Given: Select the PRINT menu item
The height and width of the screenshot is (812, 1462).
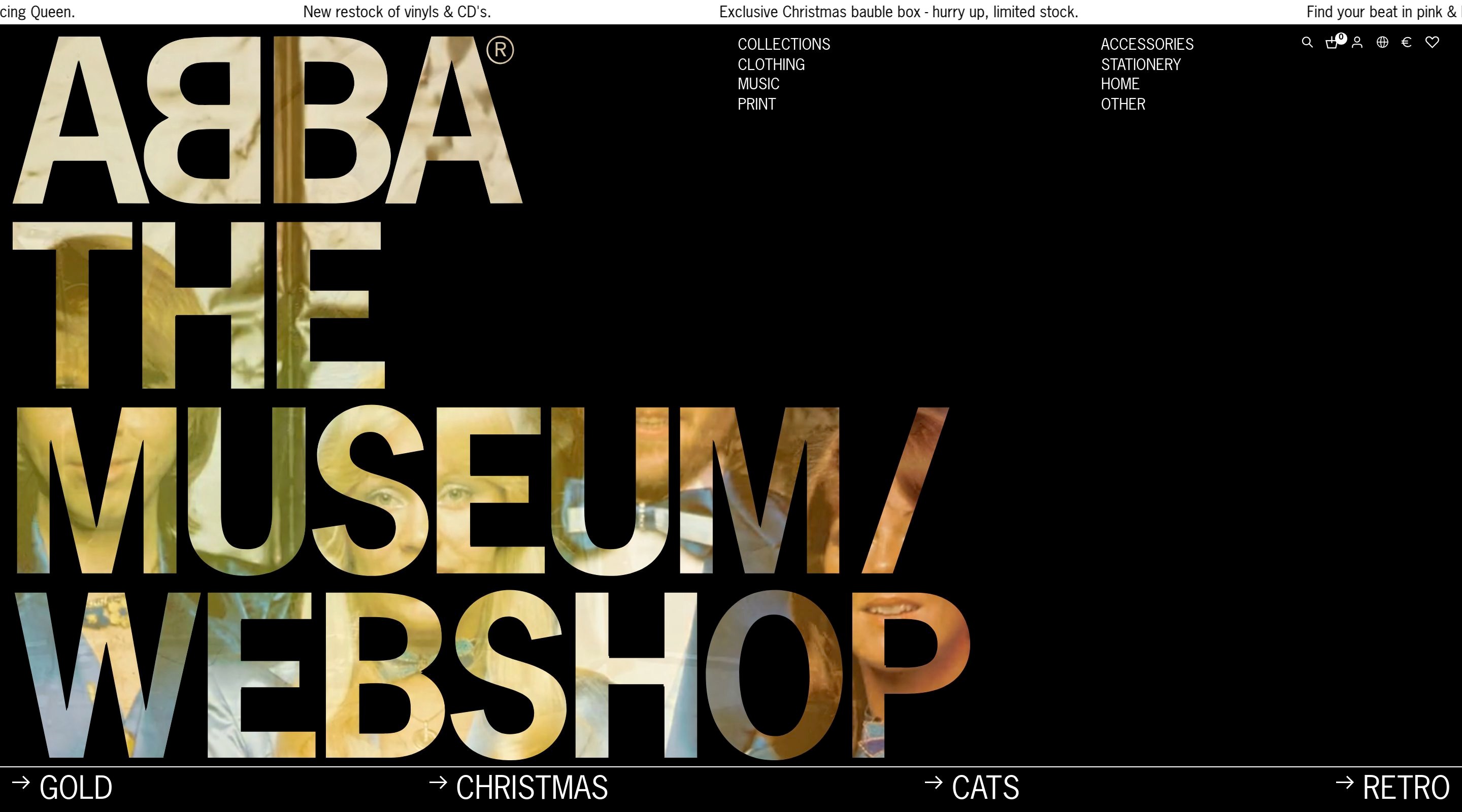Looking at the screenshot, I should click(x=756, y=105).
